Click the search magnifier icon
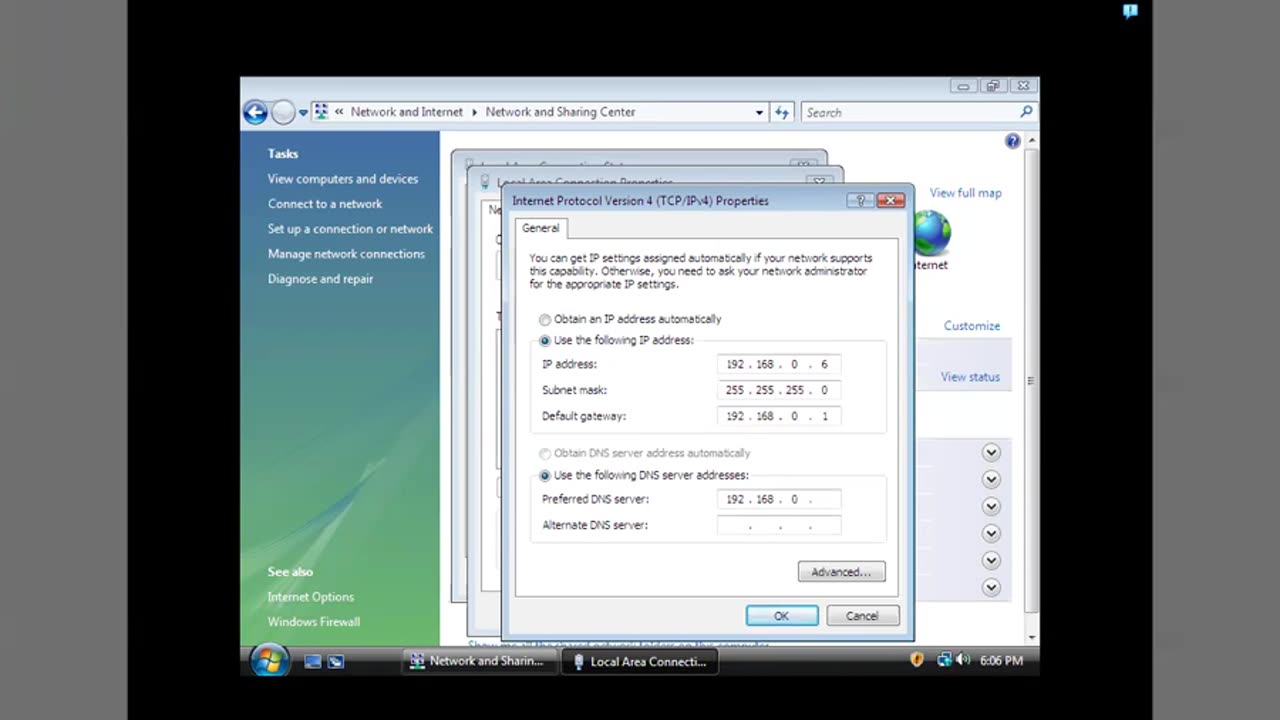The width and height of the screenshot is (1280, 720). point(1026,112)
